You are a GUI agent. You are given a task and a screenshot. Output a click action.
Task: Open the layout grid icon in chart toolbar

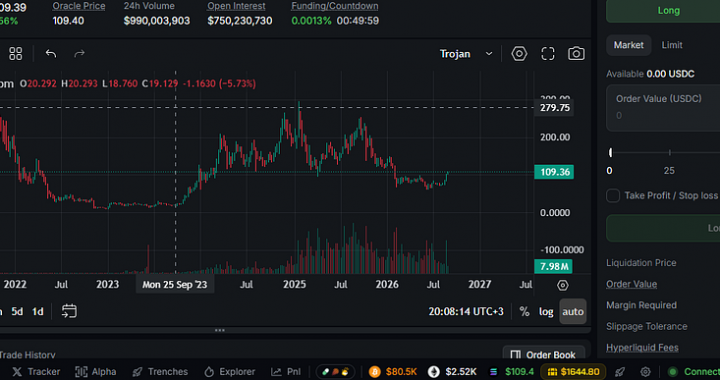16,54
